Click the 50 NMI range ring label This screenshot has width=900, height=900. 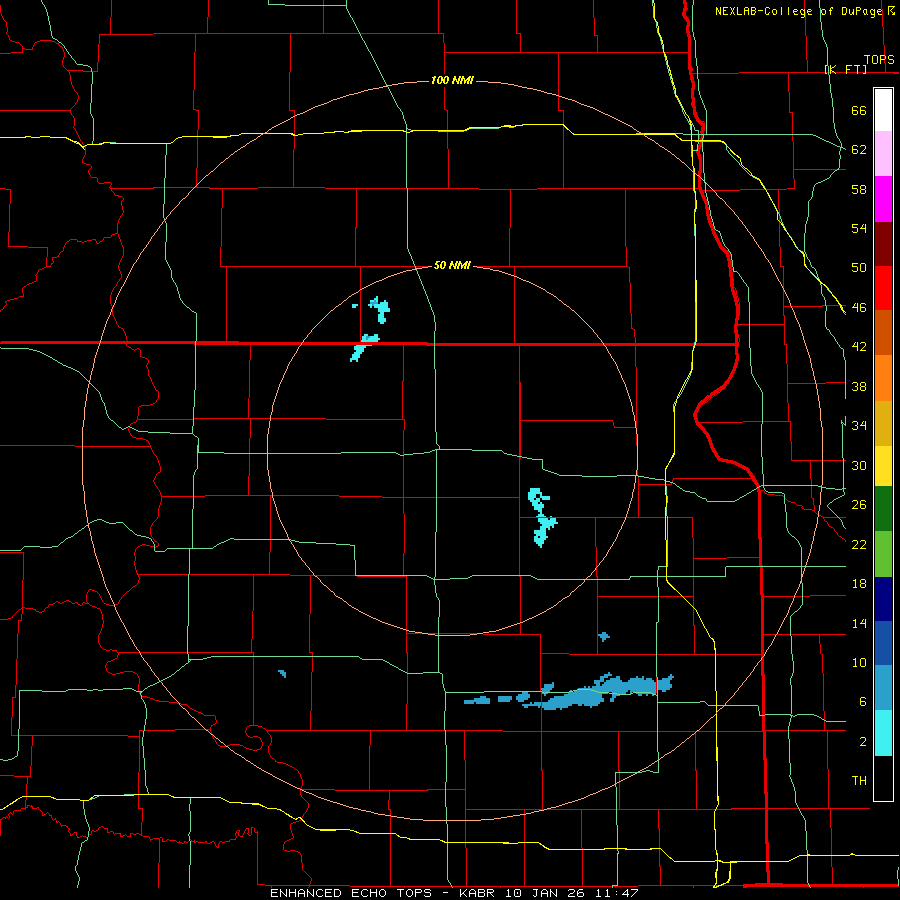coord(452,265)
